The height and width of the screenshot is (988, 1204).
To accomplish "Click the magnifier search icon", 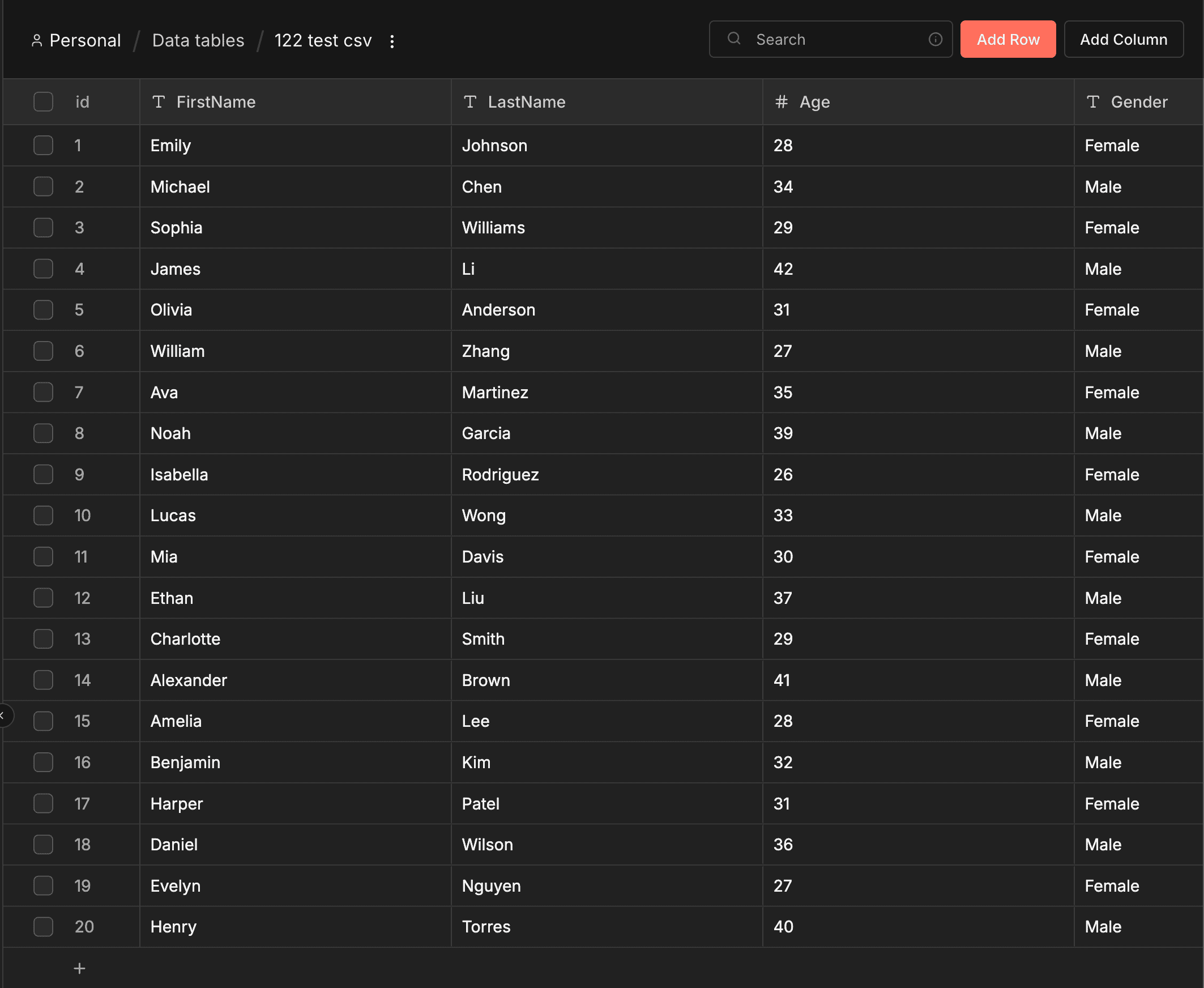I will [x=734, y=39].
